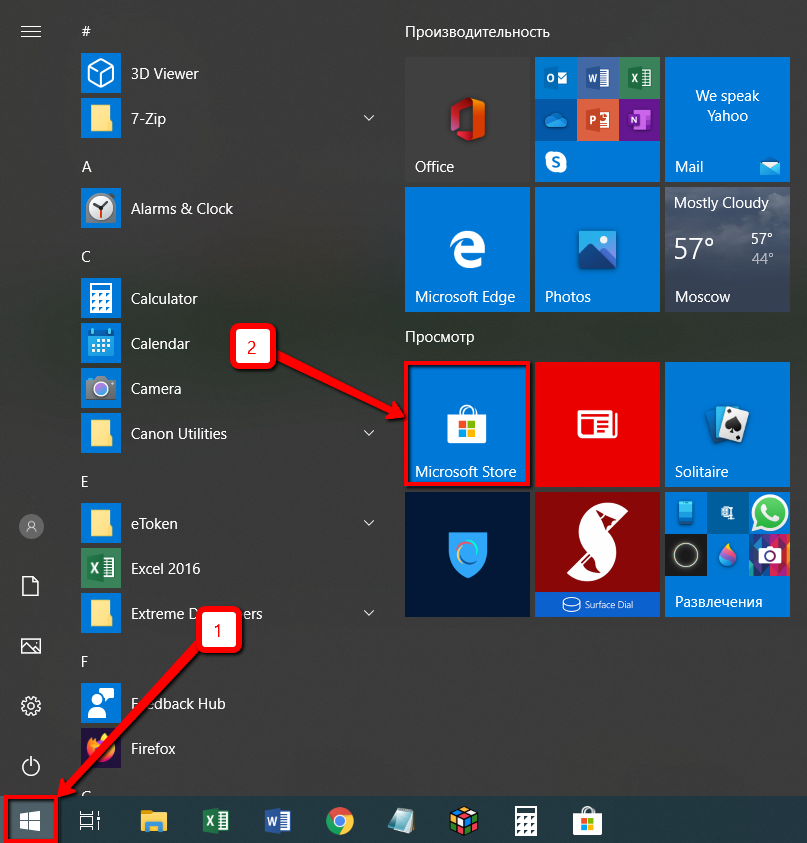Open the Pictures sidebar icon
The height and width of the screenshot is (843, 807).
point(31,646)
